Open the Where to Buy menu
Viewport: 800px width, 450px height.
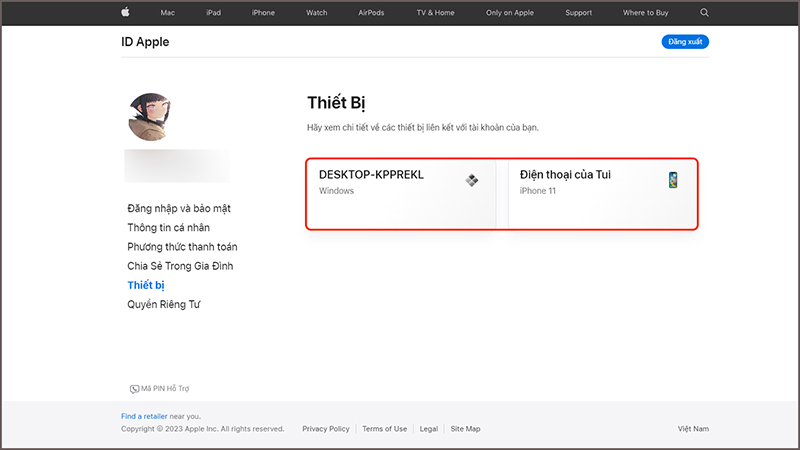pyautogui.click(x=645, y=13)
